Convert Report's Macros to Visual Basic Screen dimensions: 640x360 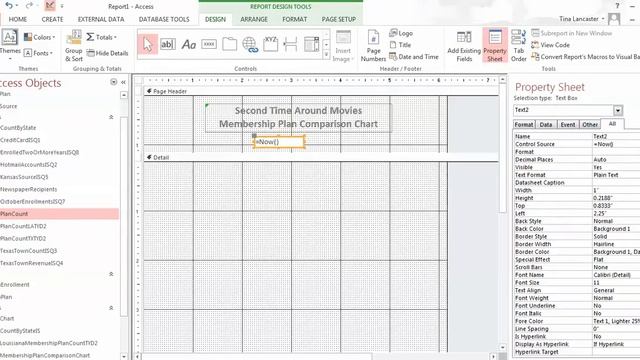585,57
